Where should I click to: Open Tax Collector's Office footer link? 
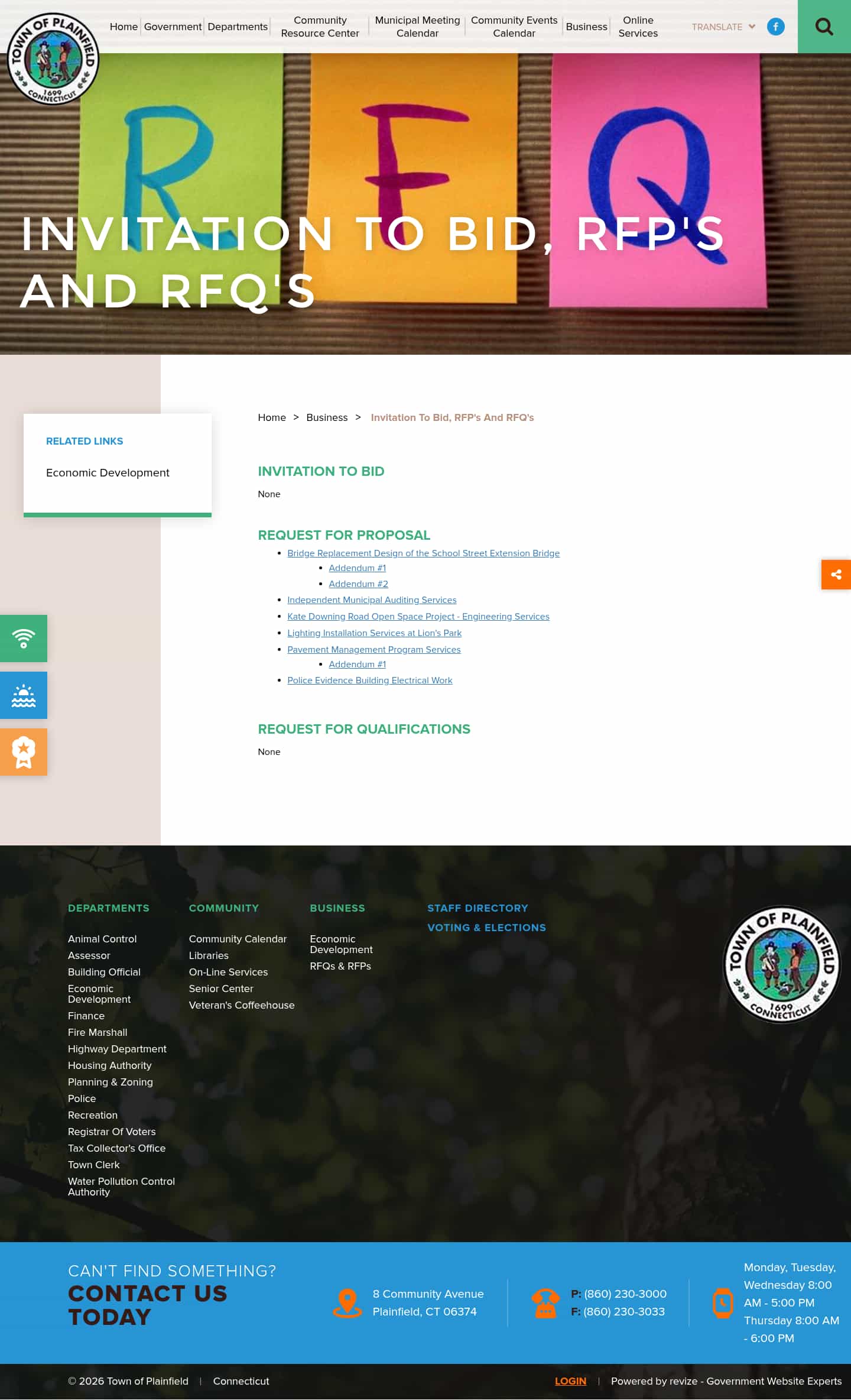116,1148
